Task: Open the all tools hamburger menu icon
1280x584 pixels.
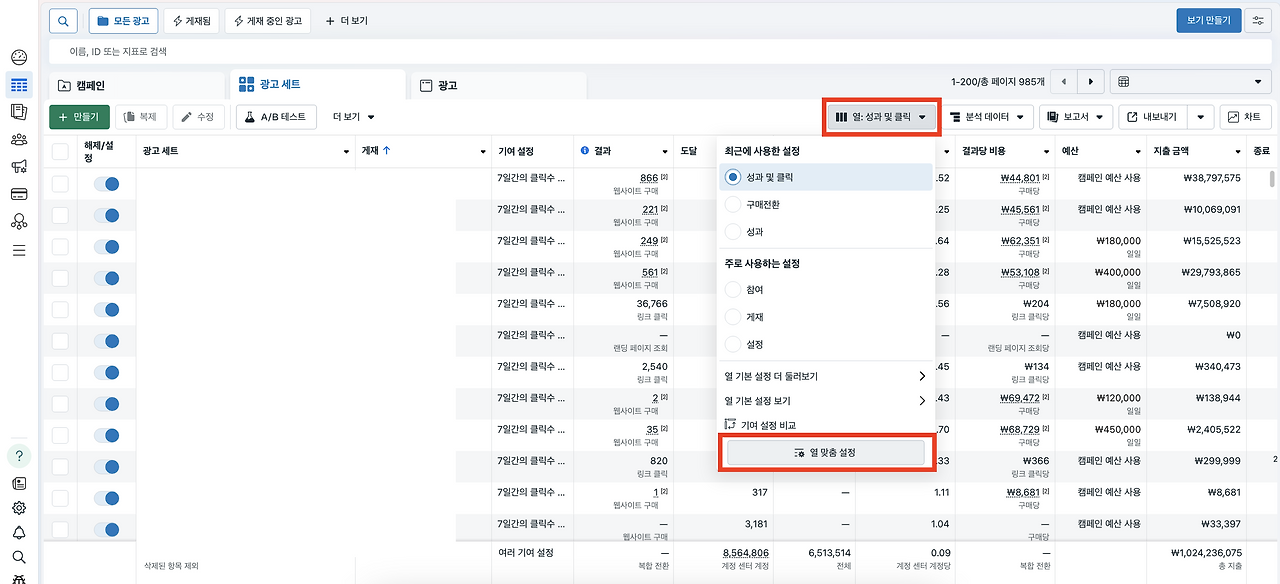Action: point(19,250)
